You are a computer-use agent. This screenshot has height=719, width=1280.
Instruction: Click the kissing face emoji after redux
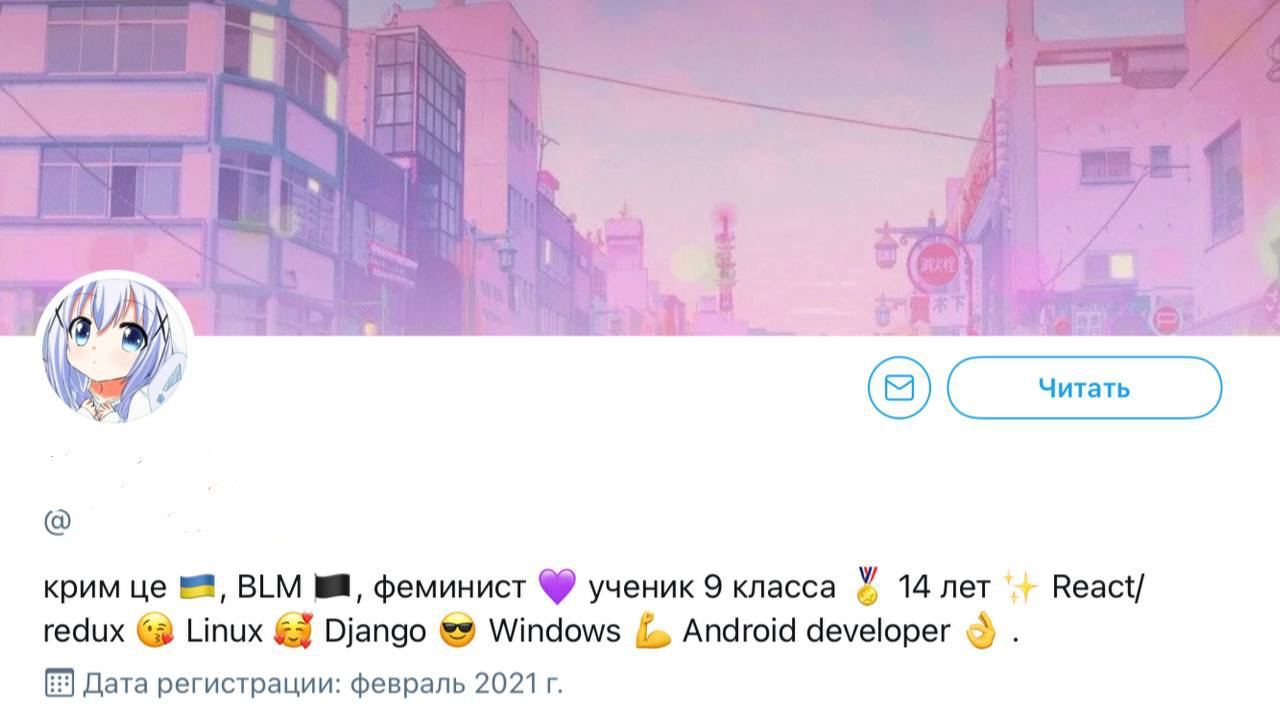click(155, 632)
